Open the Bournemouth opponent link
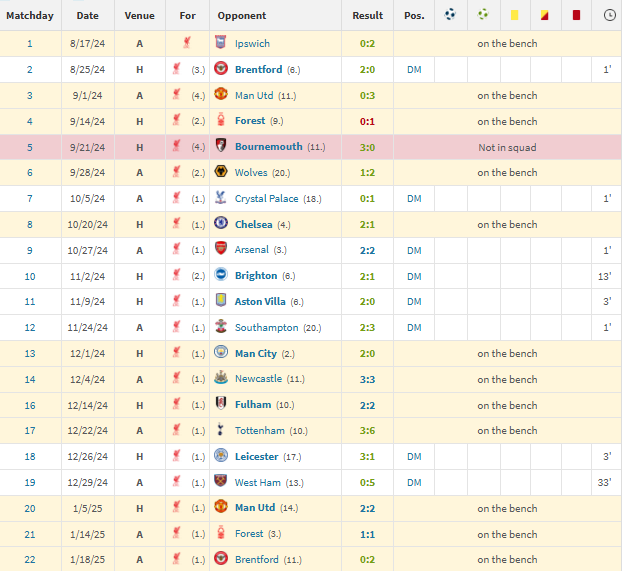622x571 pixels. [269, 146]
